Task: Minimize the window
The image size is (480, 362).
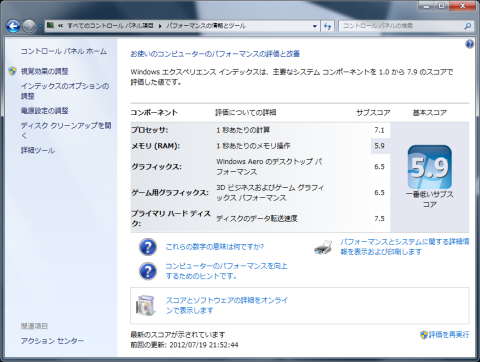Action: 426,6
